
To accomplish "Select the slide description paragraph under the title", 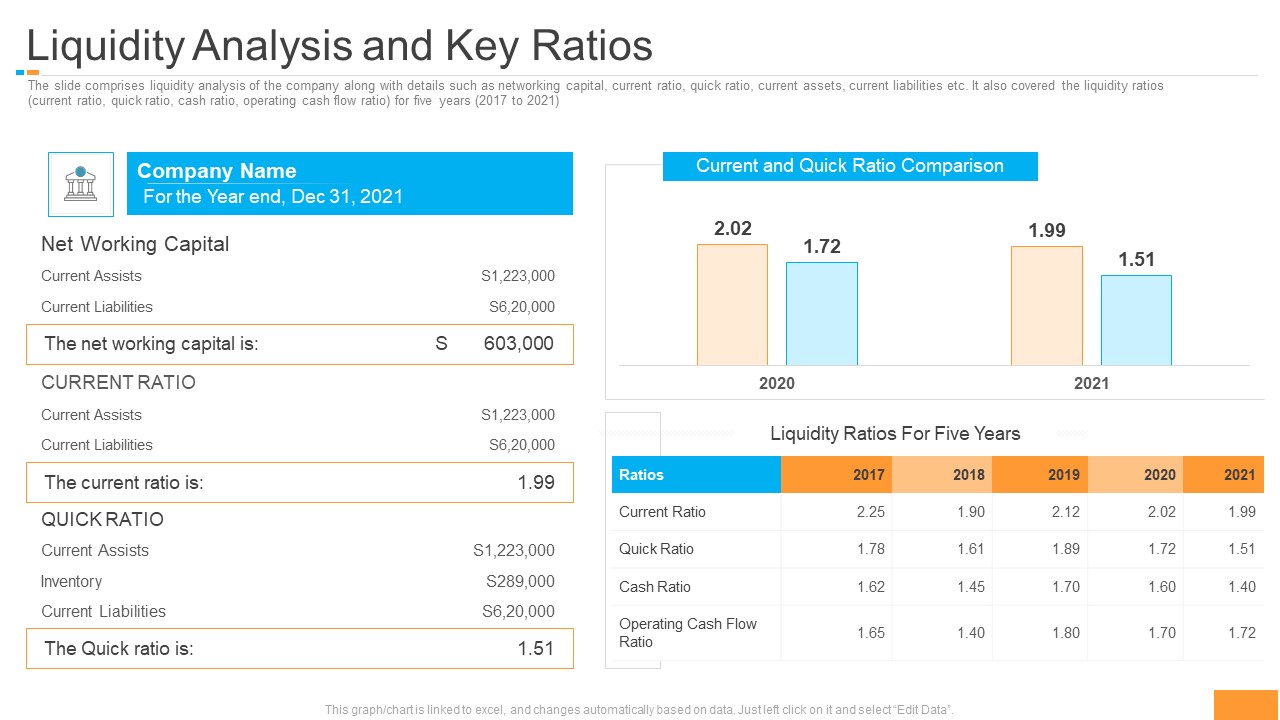I will click(596, 93).
